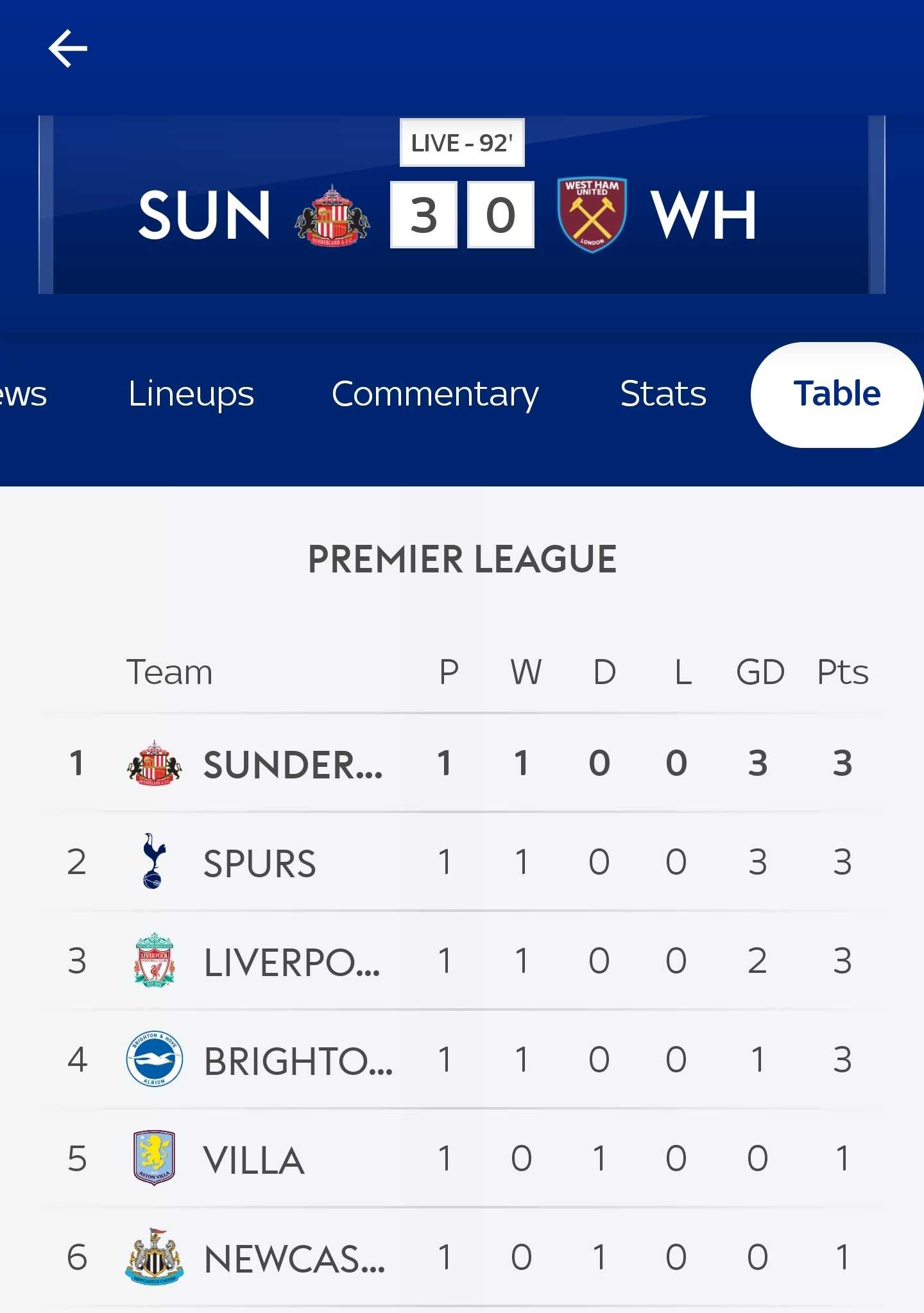The height and width of the screenshot is (1313, 924).
Task: Open the partially hidden News tab
Action: tap(23, 394)
